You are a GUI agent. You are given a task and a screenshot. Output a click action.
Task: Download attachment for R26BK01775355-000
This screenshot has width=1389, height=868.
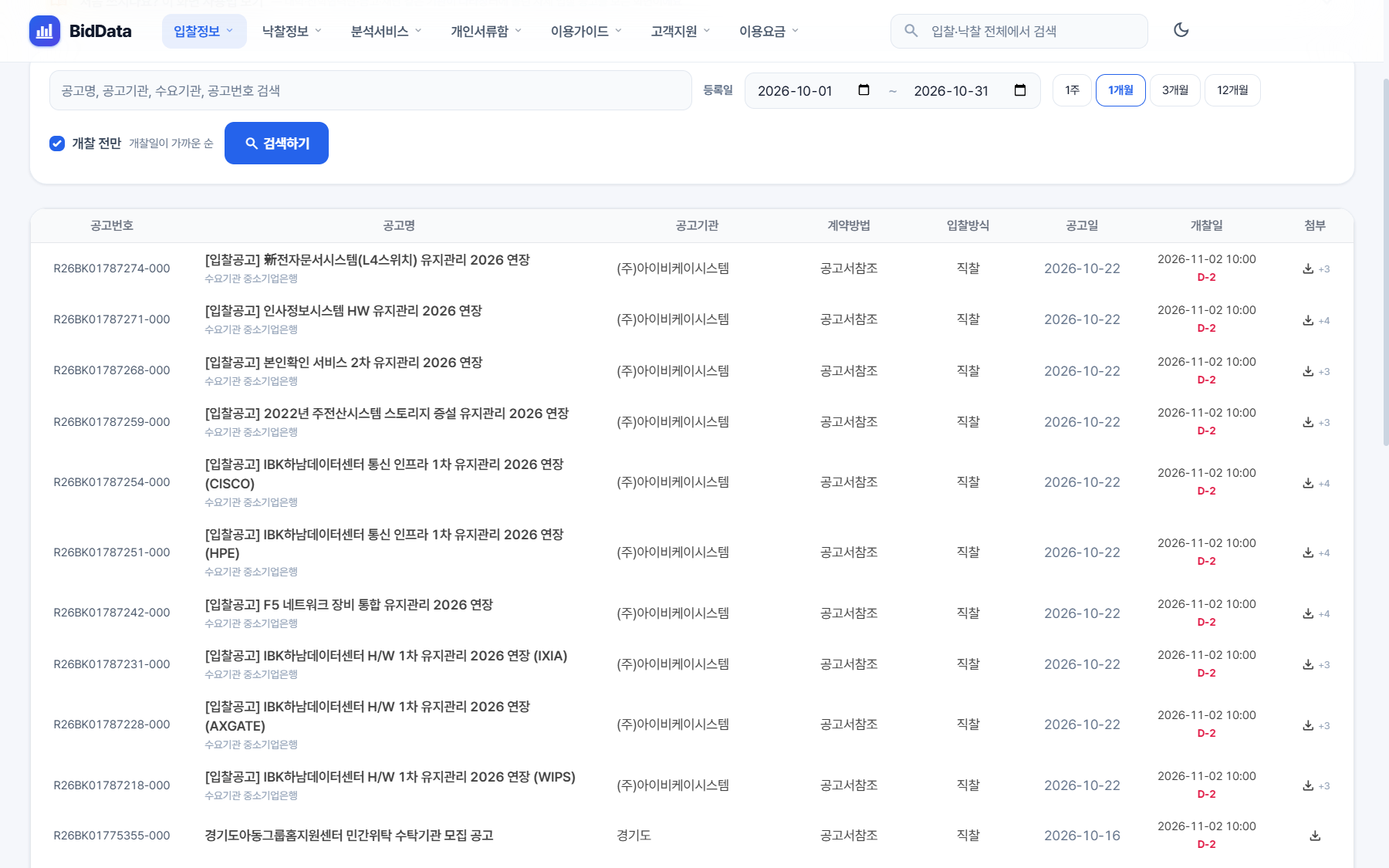pos(1315,836)
